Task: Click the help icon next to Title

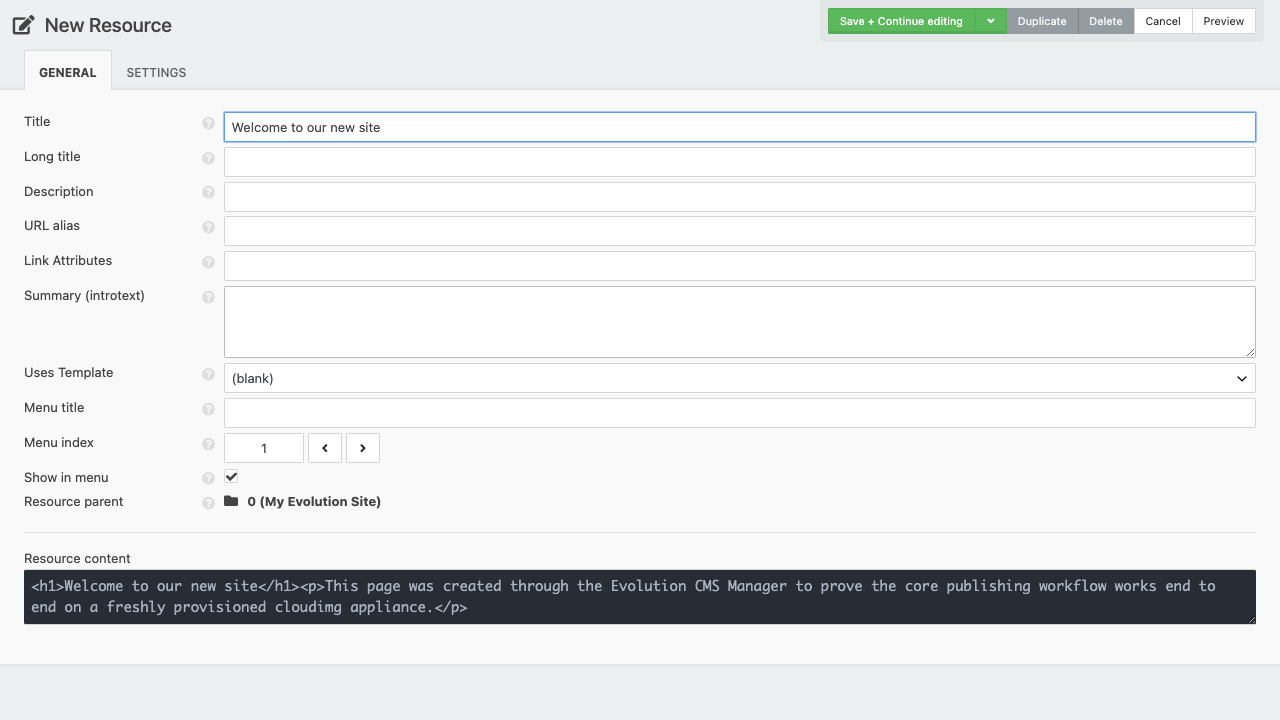Action: (x=208, y=123)
